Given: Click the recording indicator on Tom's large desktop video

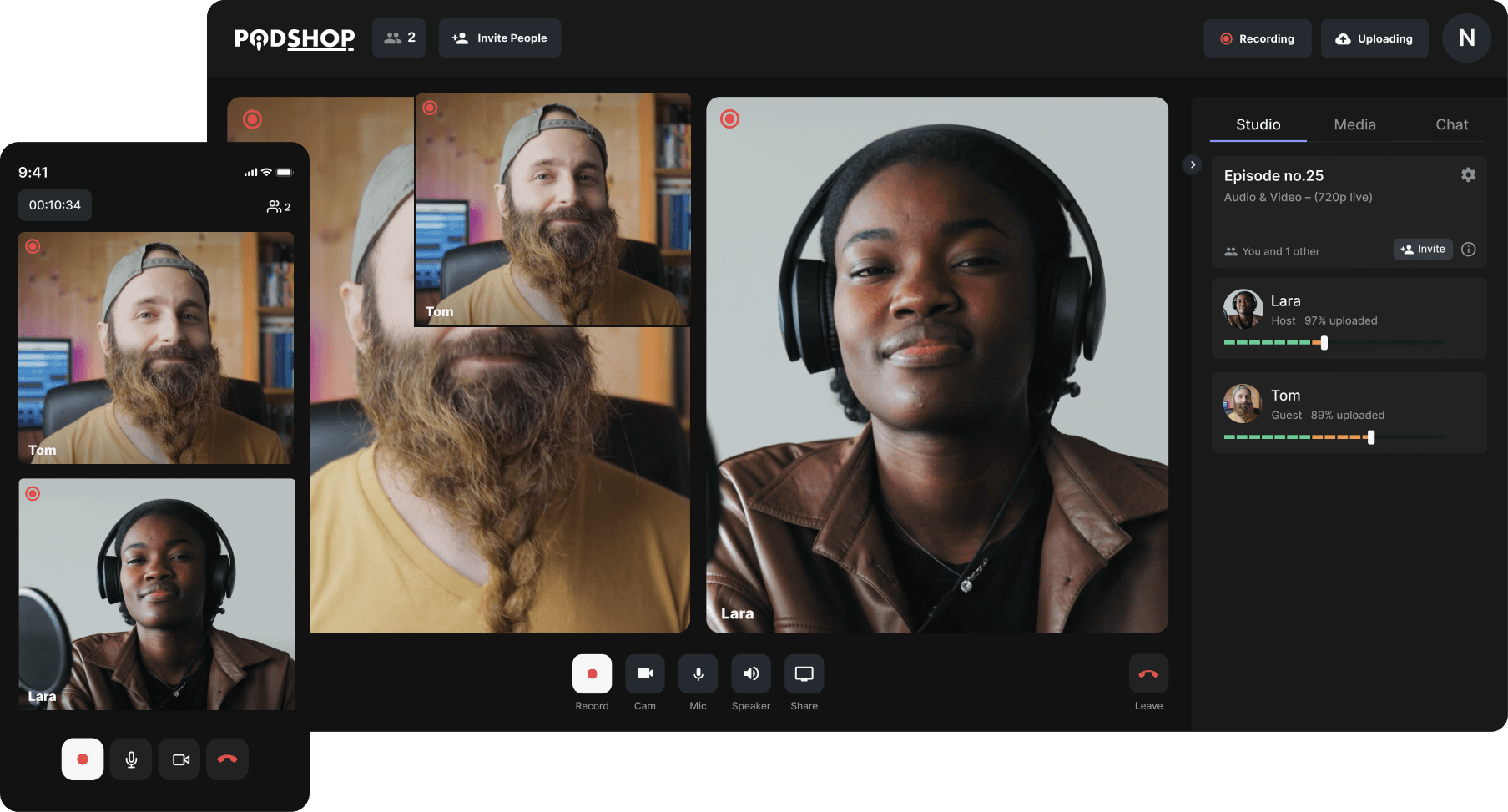Looking at the screenshot, I should point(252,119).
